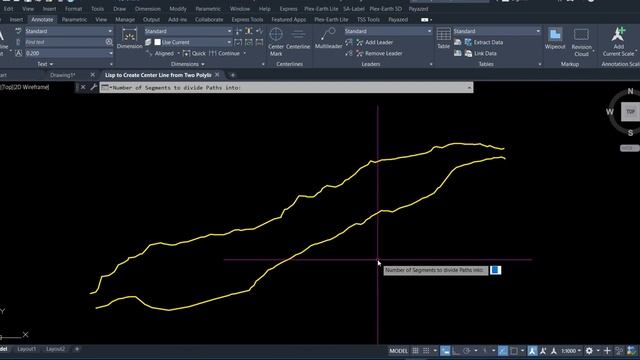The height and width of the screenshot is (360, 640).
Task: Switch to the Parametric ribbon tab
Action: click(x=74, y=19)
